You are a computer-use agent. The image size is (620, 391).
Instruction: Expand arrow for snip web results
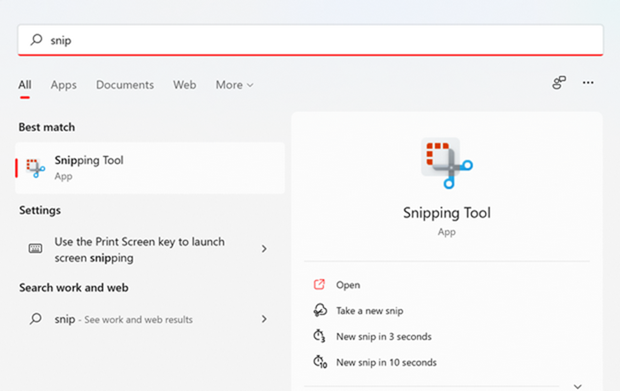pyautogui.click(x=264, y=319)
